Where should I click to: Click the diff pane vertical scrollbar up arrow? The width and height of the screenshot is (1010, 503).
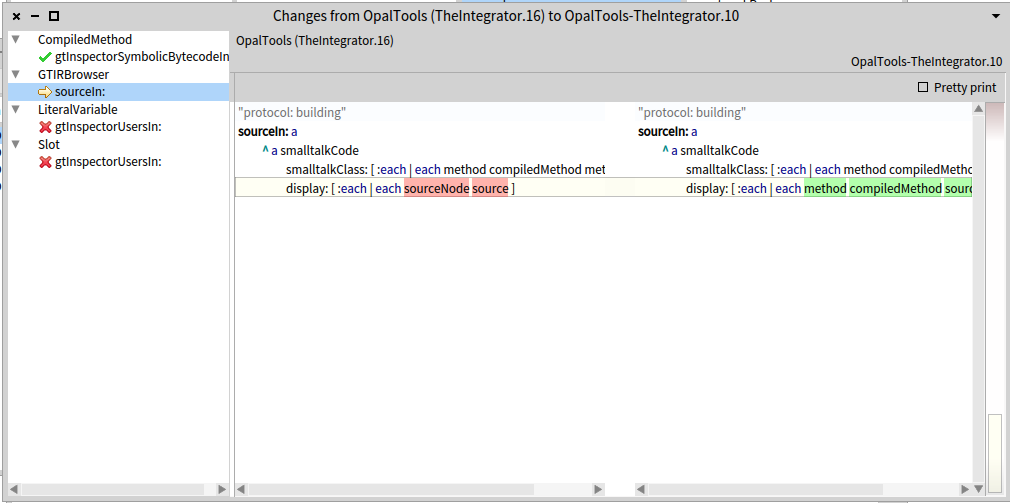click(978, 109)
